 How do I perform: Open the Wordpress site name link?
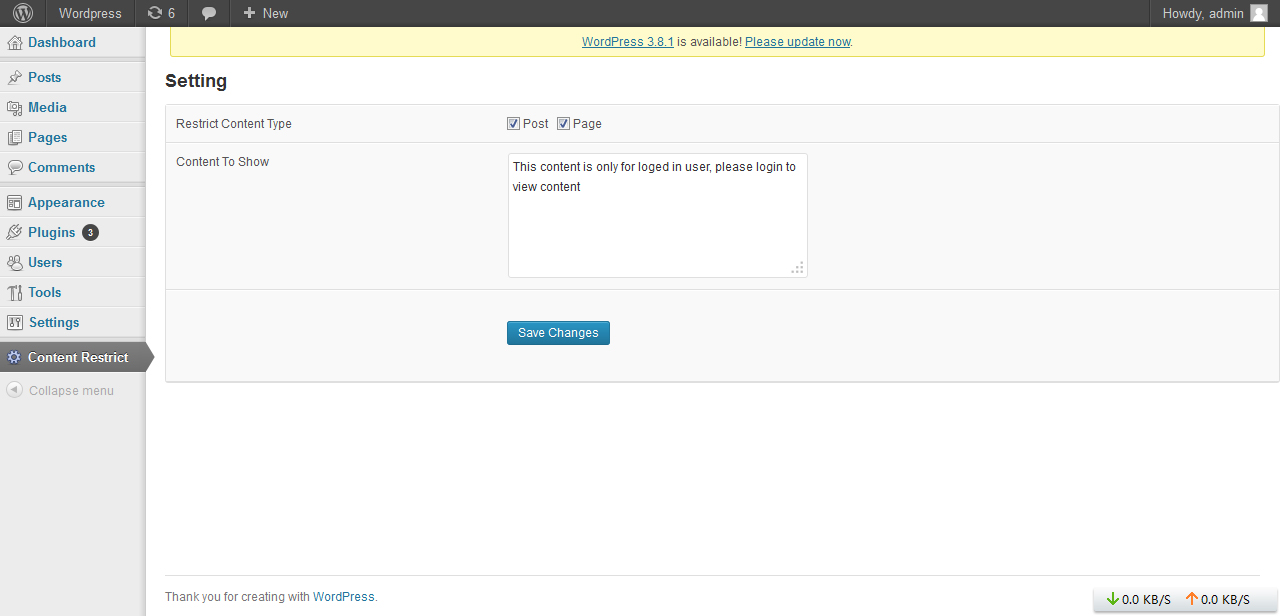pyautogui.click(x=90, y=13)
